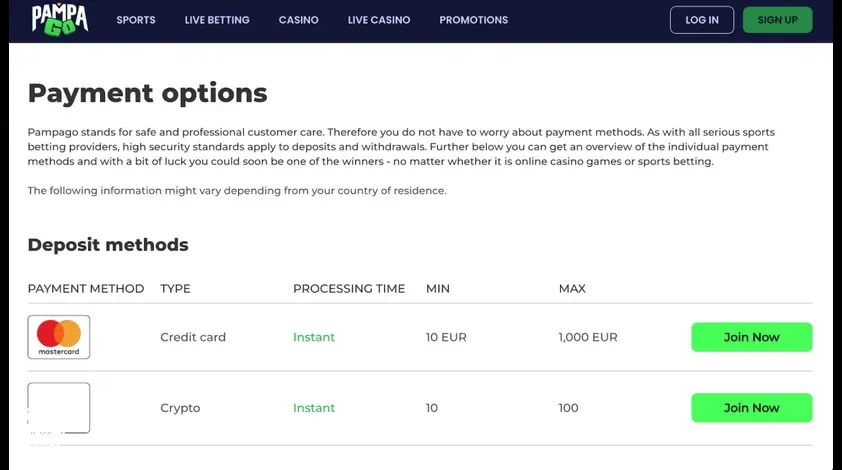
Task: Click the 'MIN' column header
Action: coord(438,288)
